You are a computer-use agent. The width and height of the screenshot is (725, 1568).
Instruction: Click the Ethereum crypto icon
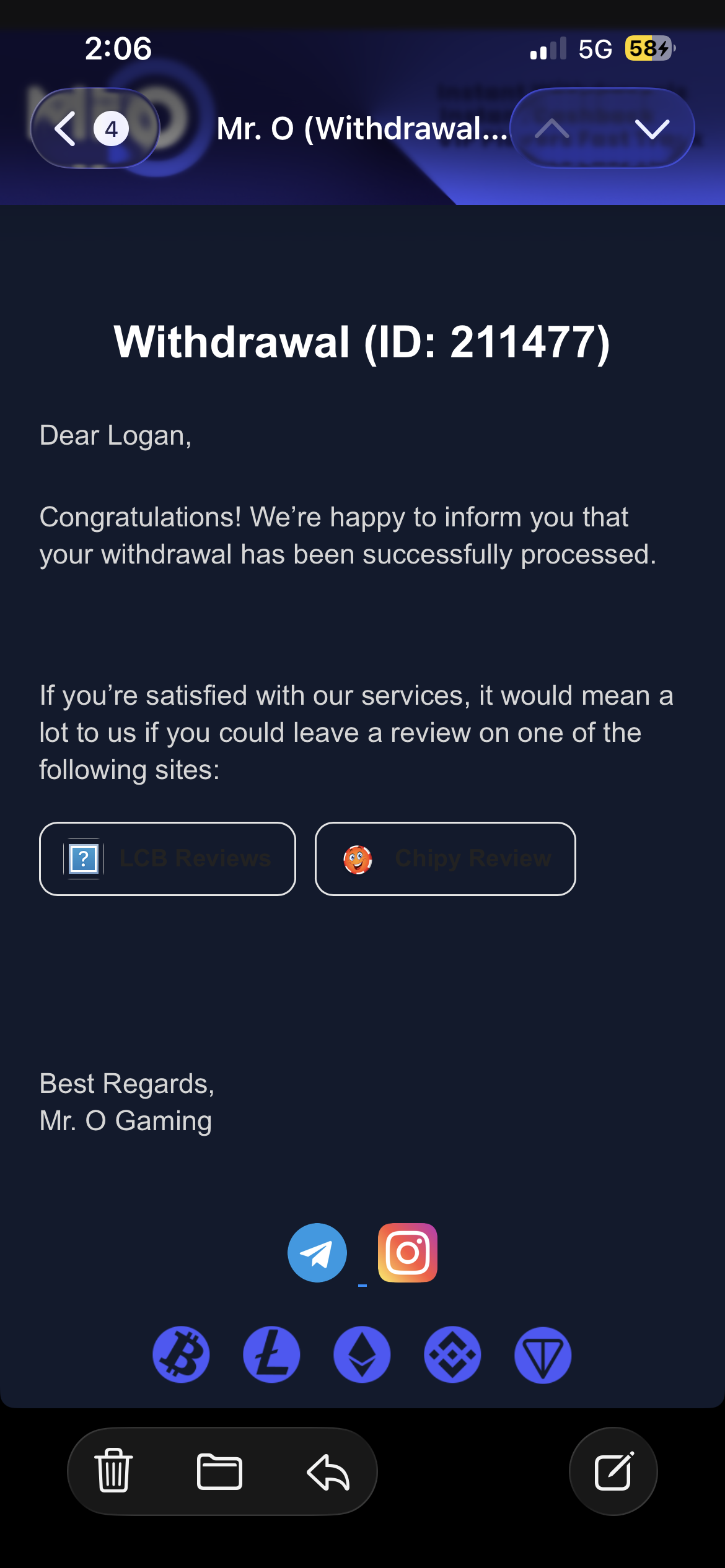(362, 1354)
